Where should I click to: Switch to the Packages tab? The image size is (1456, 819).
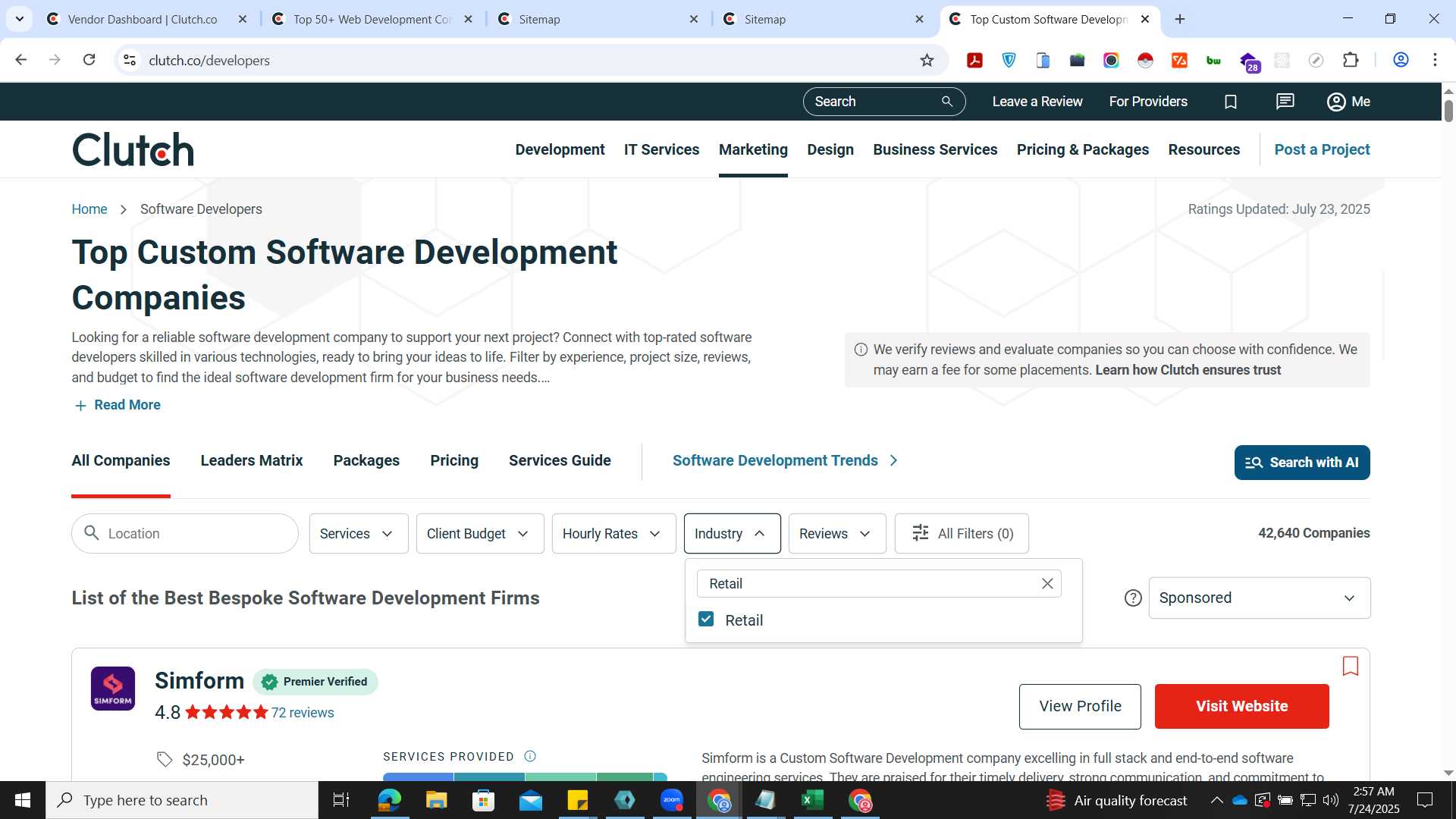coord(366,461)
